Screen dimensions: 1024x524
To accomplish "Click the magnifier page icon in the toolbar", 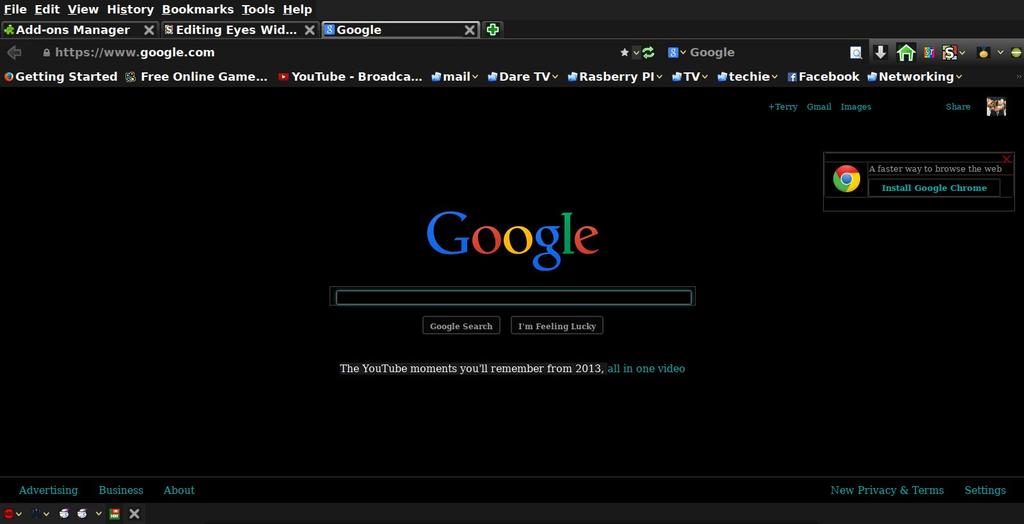I will click(856, 52).
